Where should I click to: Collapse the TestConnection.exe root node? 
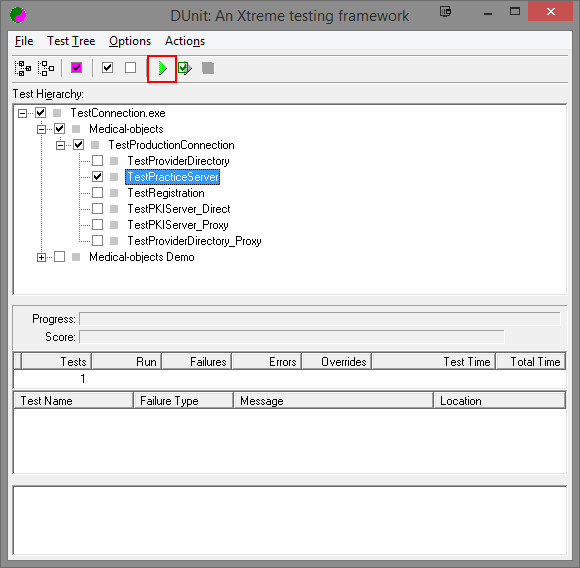[x=23, y=113]
